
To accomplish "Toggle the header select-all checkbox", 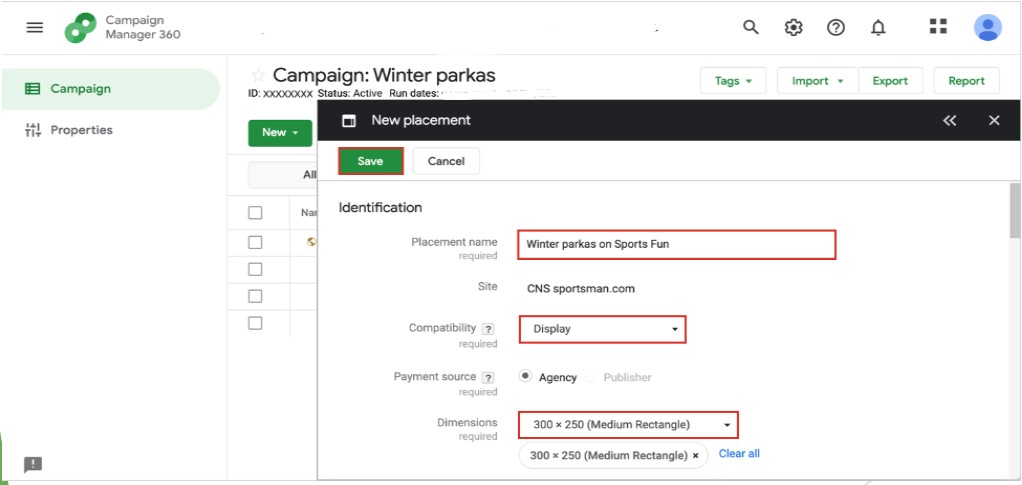I will click(256, 213).
